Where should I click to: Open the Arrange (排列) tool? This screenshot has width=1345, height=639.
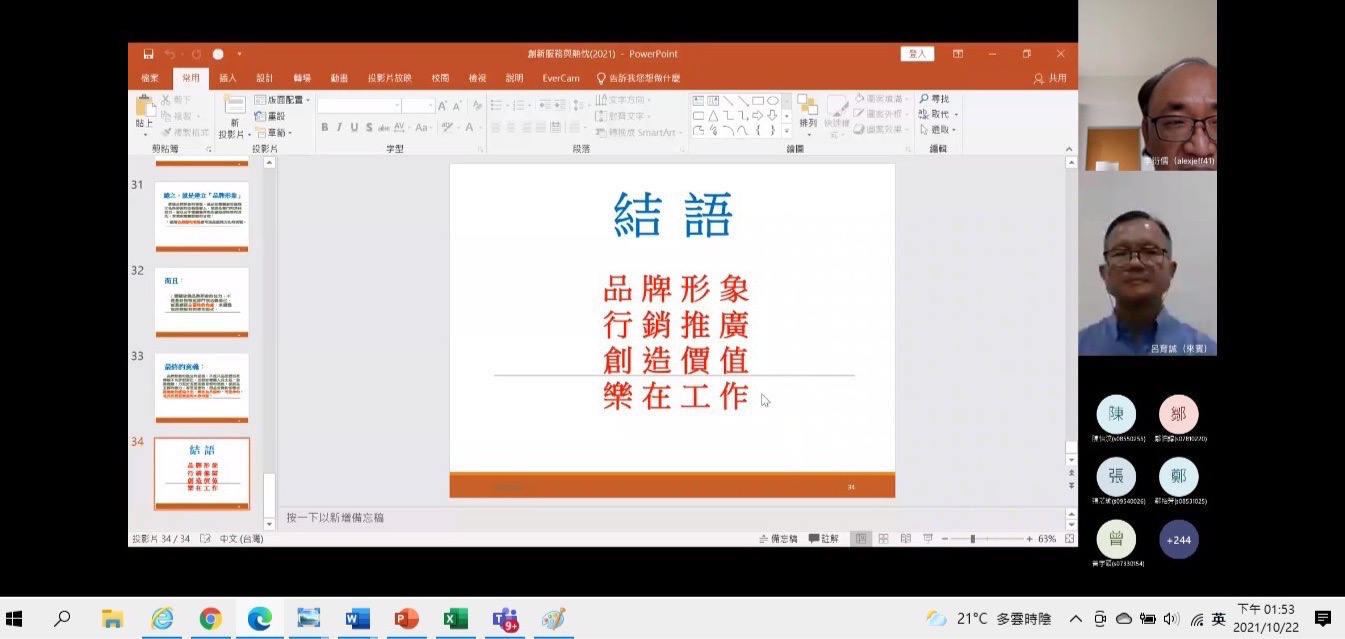pyautogui.click(x=807, y=114)
